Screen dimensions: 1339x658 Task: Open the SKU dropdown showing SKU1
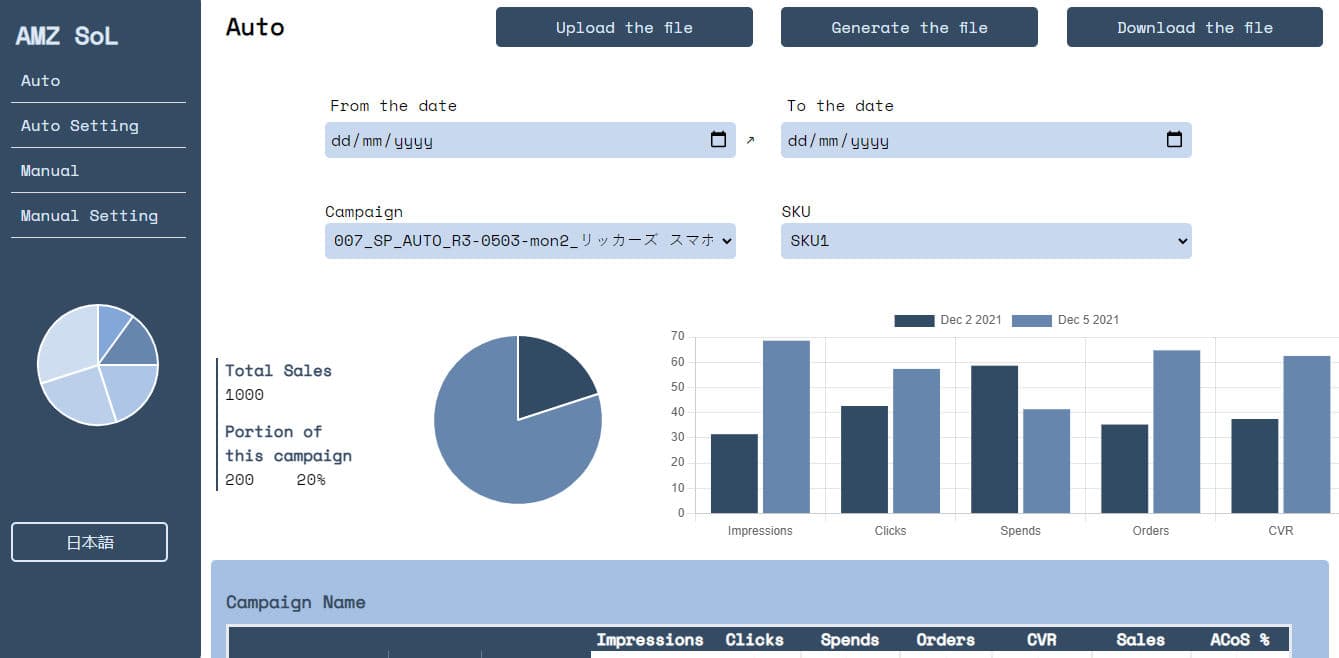985,240
